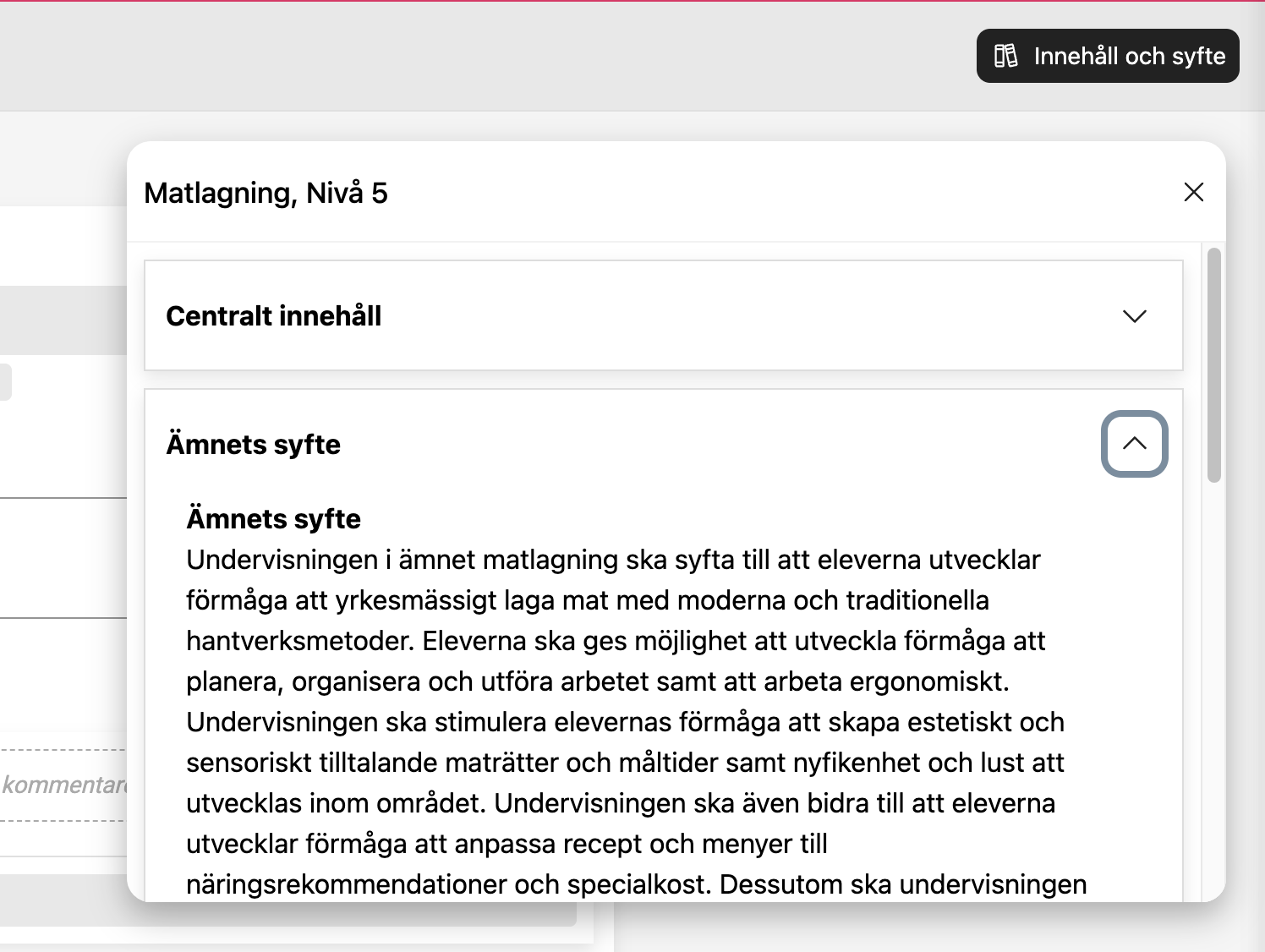
Task: Click the dialog's vertical scrollbar thumb
Action: [x=1213, y=364]
